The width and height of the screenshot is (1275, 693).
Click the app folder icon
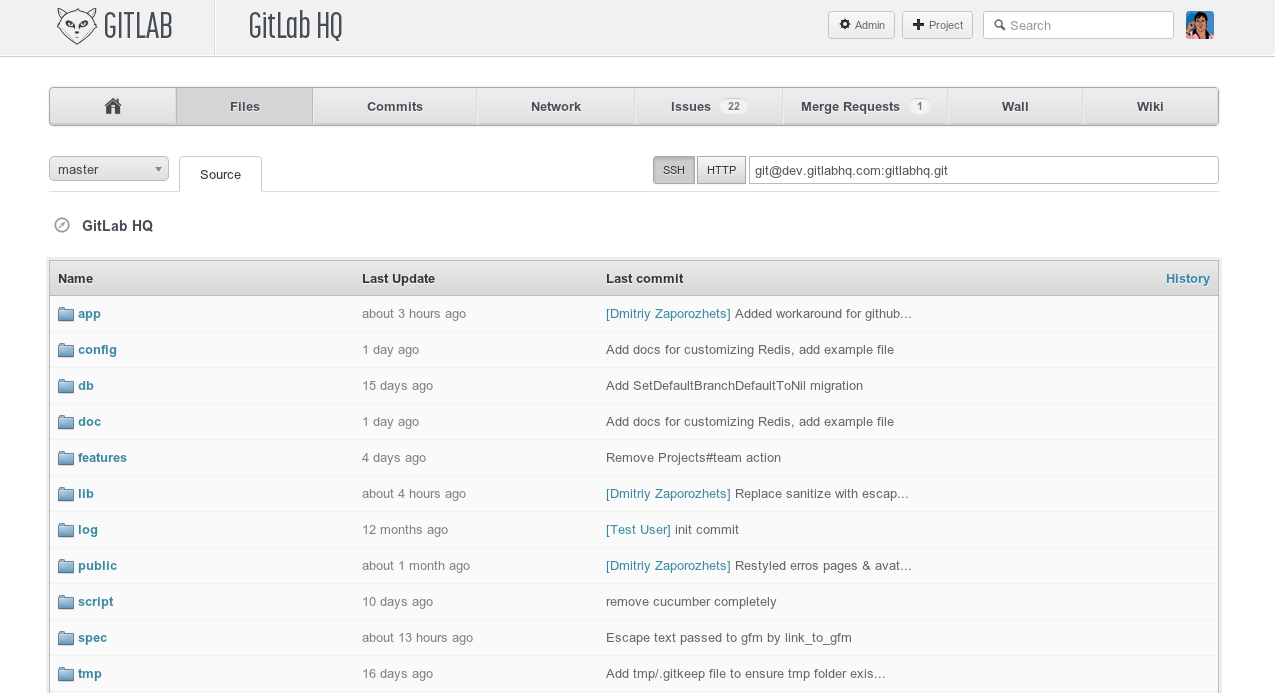tap(66, 314)
